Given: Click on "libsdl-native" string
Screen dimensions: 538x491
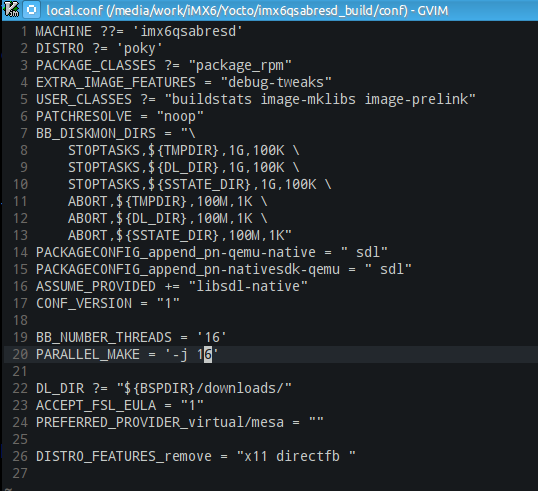Looking at the screenshot, I should [x=248, y=287].
